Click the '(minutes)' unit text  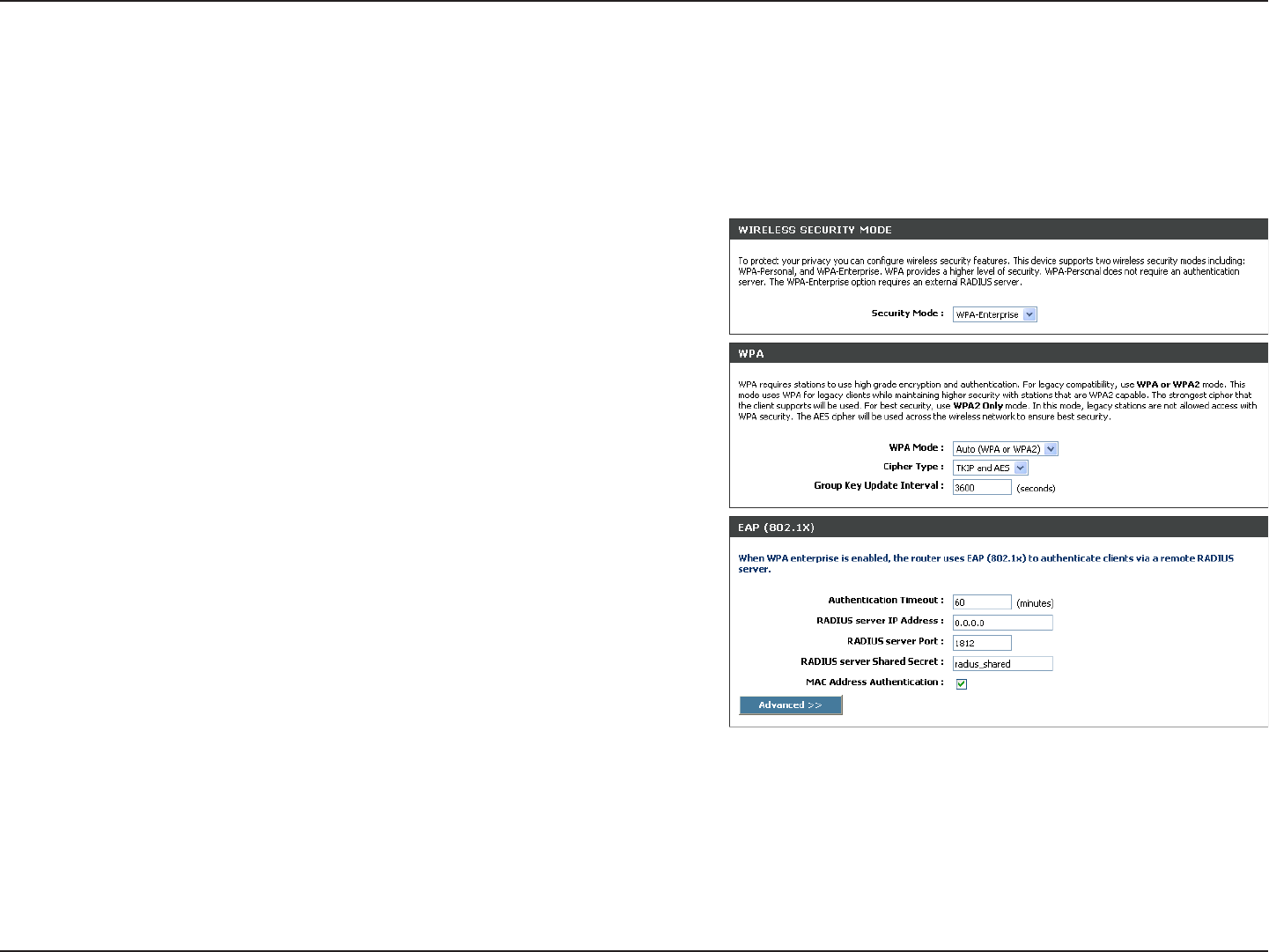(x=1035, y=604)
